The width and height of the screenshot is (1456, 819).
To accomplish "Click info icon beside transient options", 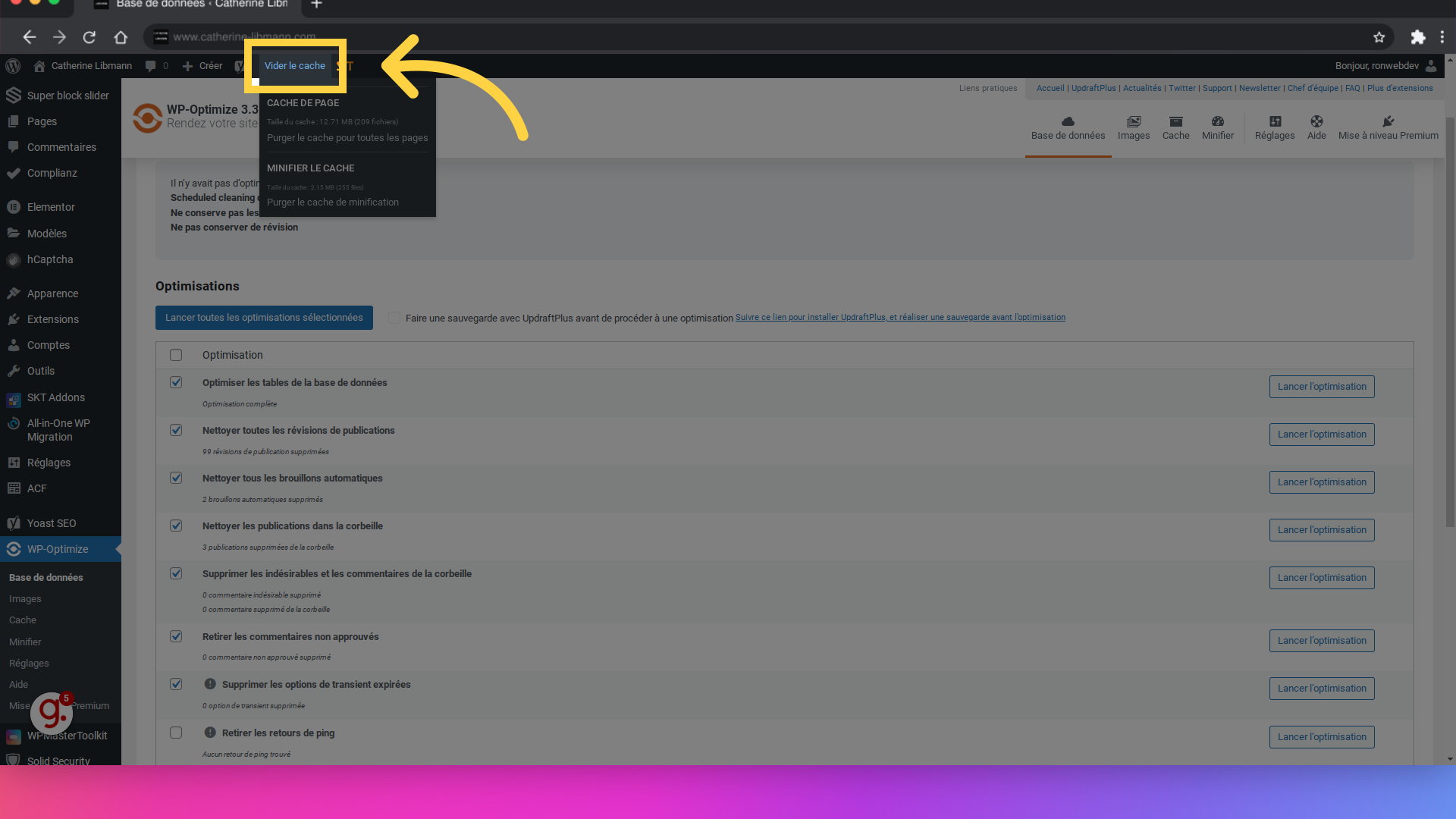I will [x=210, y=684].
